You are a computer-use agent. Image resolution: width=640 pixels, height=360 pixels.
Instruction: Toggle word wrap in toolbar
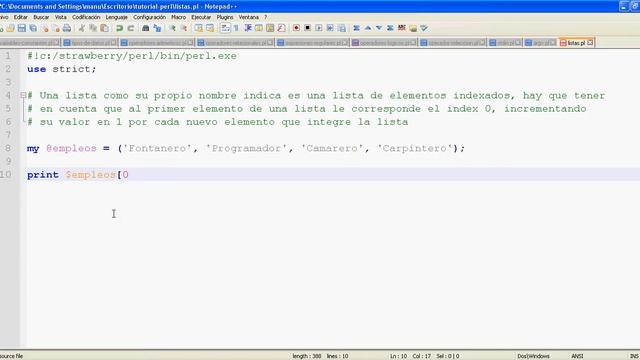click(x=225, y=28)
